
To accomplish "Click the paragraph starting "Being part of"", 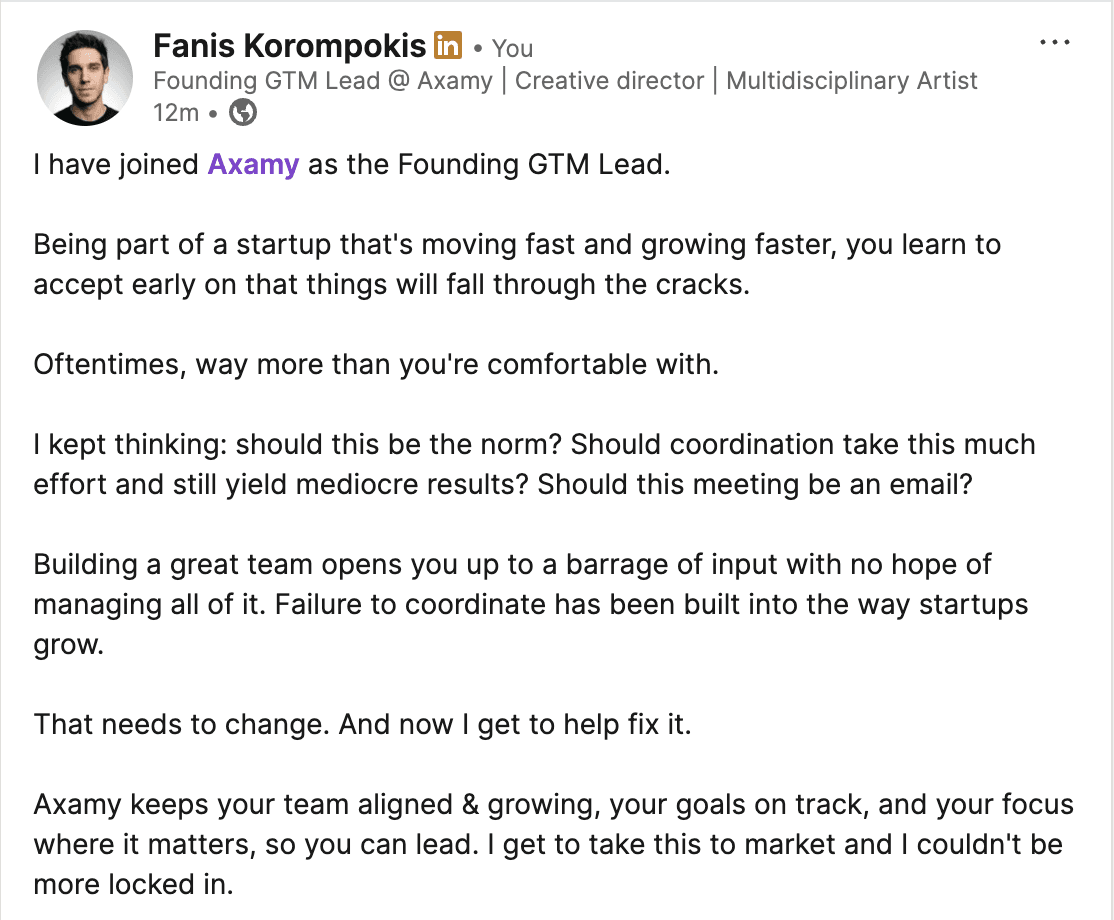I will [x=517, y=264].
